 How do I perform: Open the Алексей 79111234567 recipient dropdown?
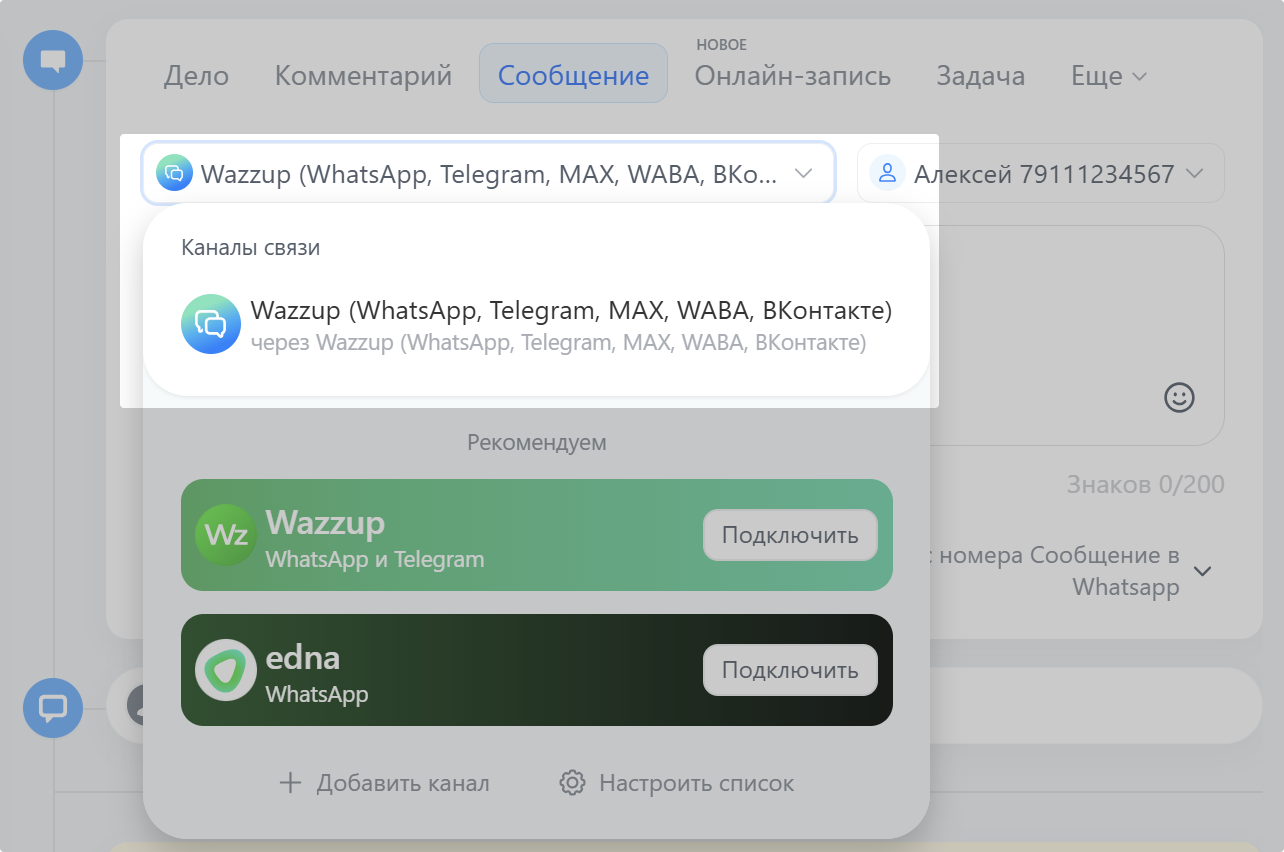[x=1194, y=172]
